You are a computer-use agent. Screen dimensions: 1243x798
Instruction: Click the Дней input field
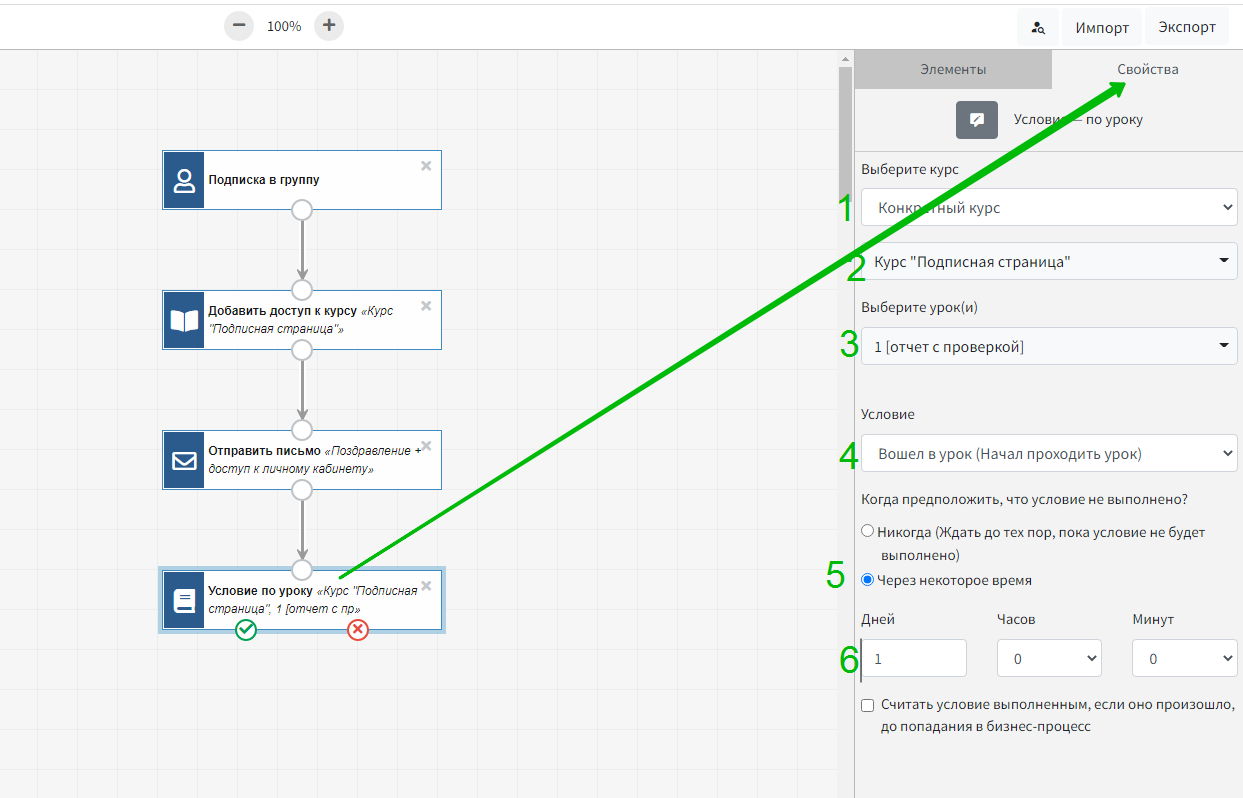tap(915, 659)
